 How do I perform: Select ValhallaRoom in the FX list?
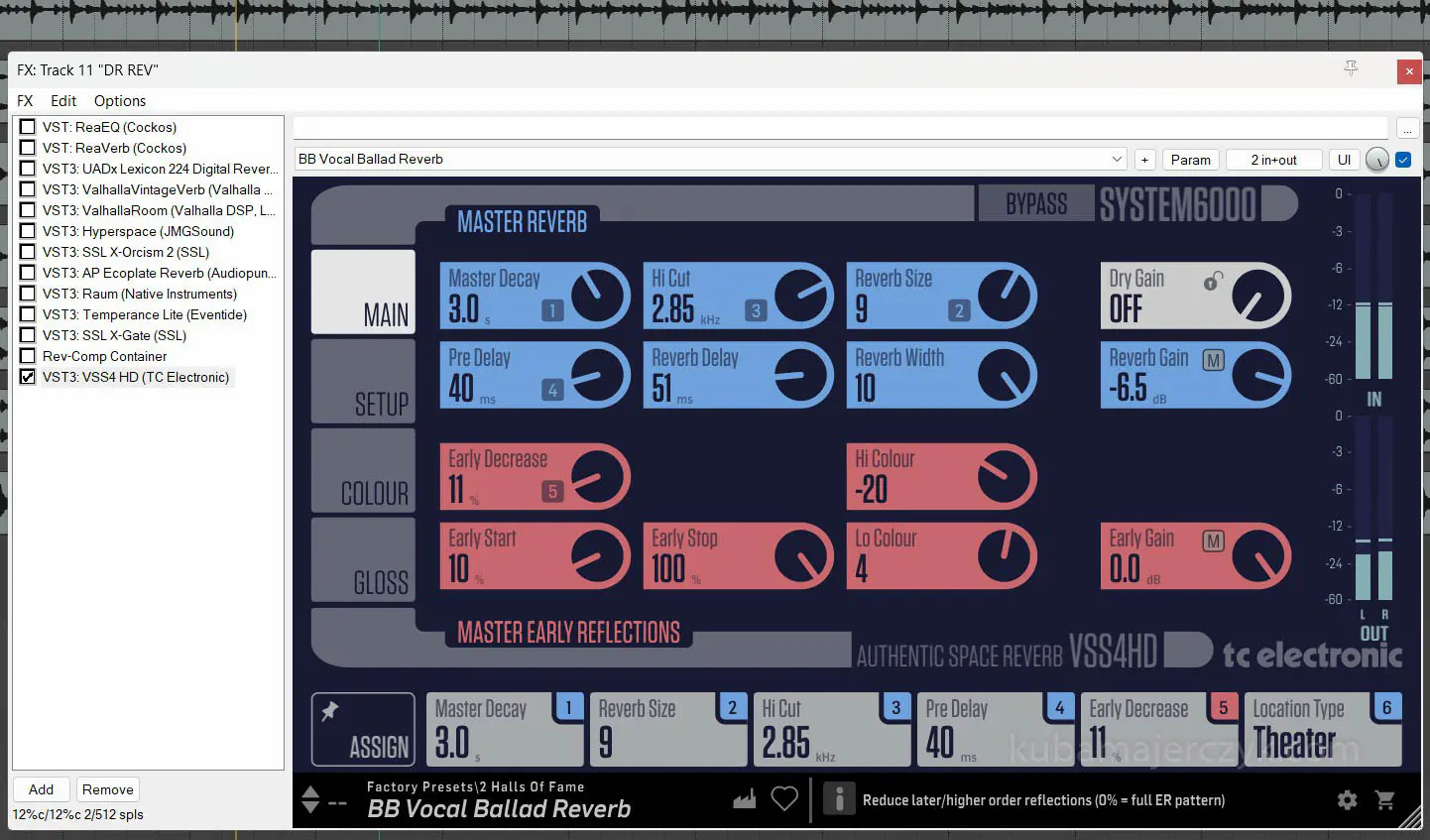[159, 210]
